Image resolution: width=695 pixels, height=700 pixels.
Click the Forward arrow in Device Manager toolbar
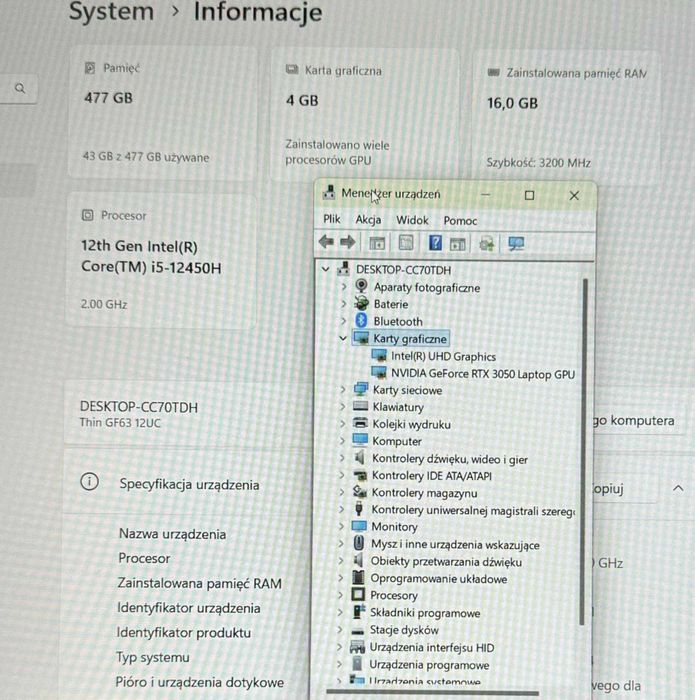348,242
